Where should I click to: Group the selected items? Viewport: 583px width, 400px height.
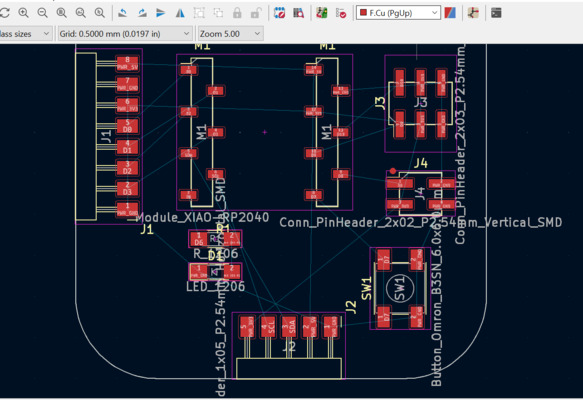(x=199, y=13)
